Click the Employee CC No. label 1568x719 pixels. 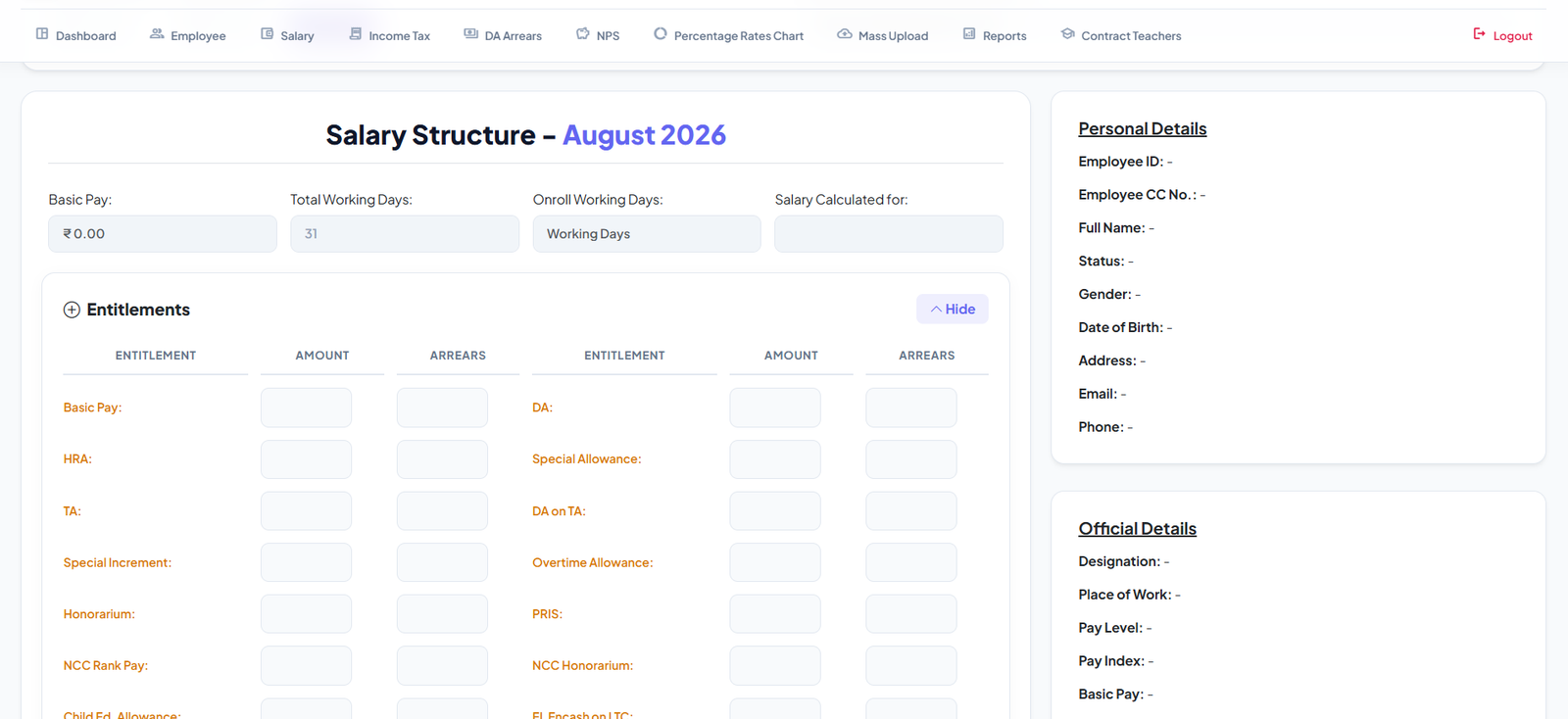(1138, 195)
